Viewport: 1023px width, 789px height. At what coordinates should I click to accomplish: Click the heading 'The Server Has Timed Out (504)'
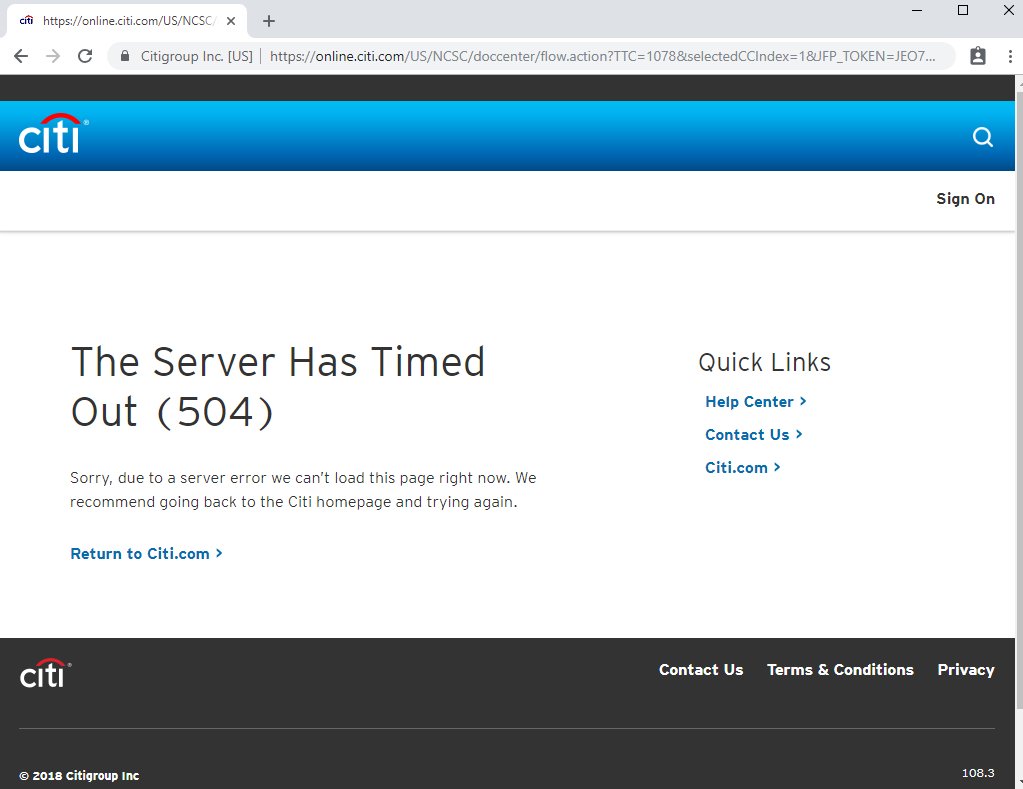(278, 387)
